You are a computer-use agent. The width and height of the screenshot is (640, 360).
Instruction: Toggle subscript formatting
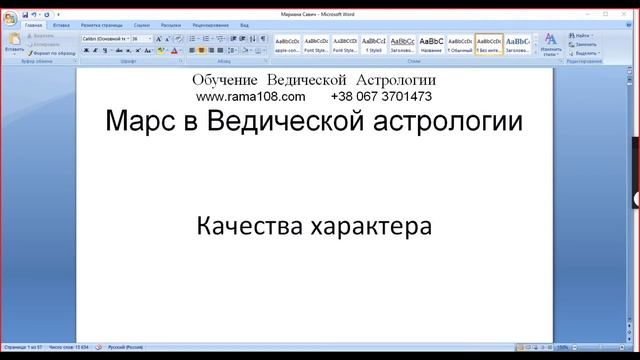pos(128,51)
